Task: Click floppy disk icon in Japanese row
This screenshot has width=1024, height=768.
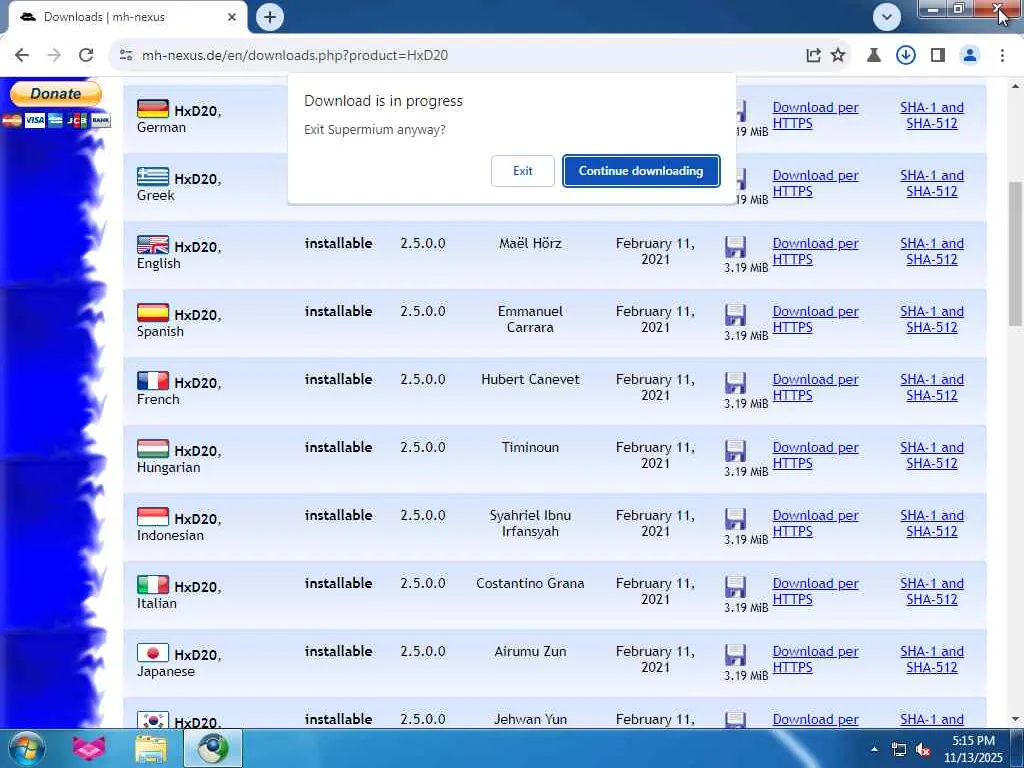Action: point(735,654)
